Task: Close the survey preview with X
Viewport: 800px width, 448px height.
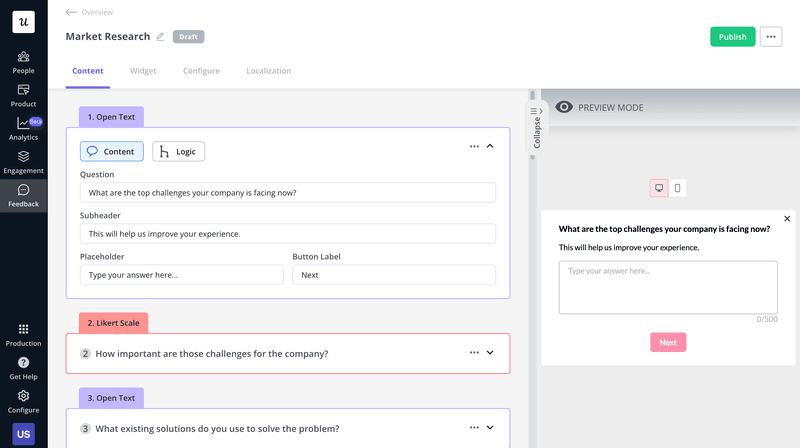Action: 787,218
